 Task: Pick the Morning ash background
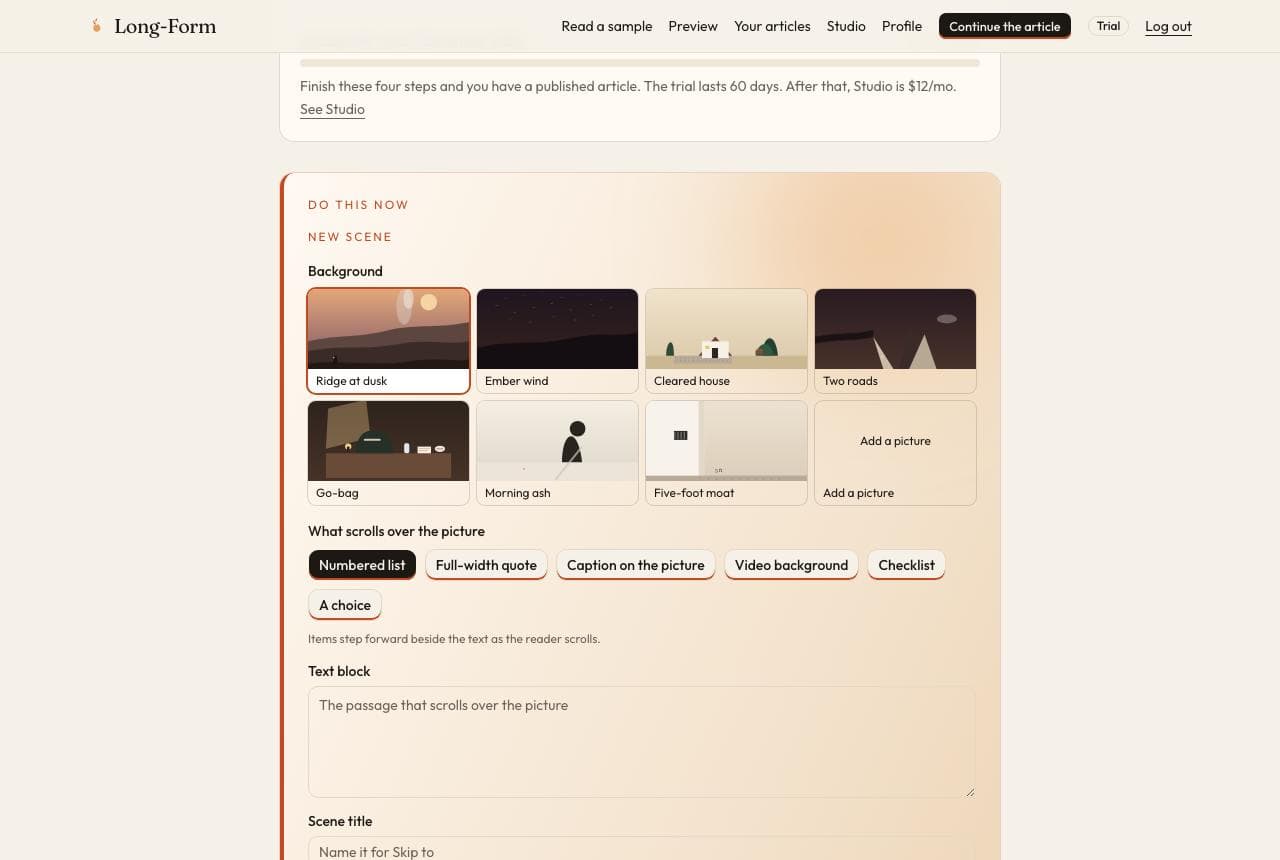click(x=557, y=453)
